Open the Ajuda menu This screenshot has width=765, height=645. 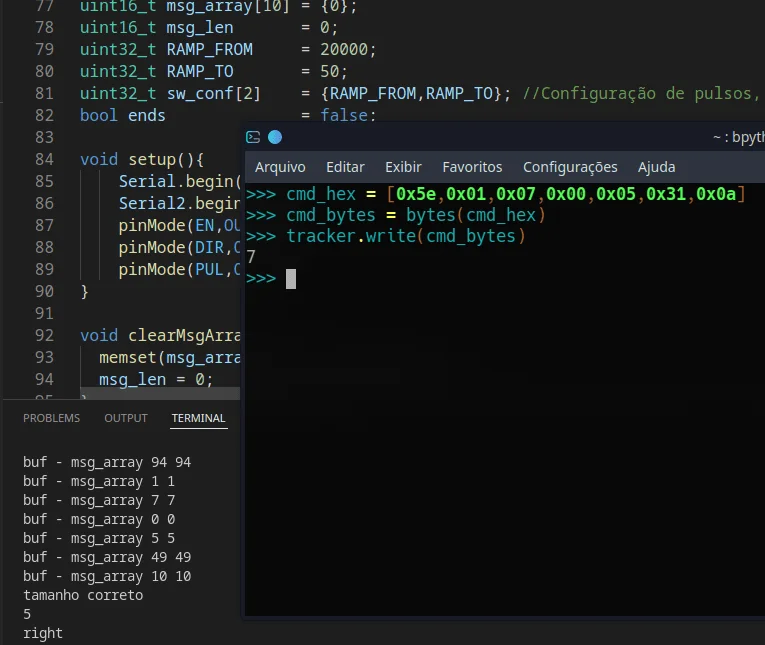(656, 167)
